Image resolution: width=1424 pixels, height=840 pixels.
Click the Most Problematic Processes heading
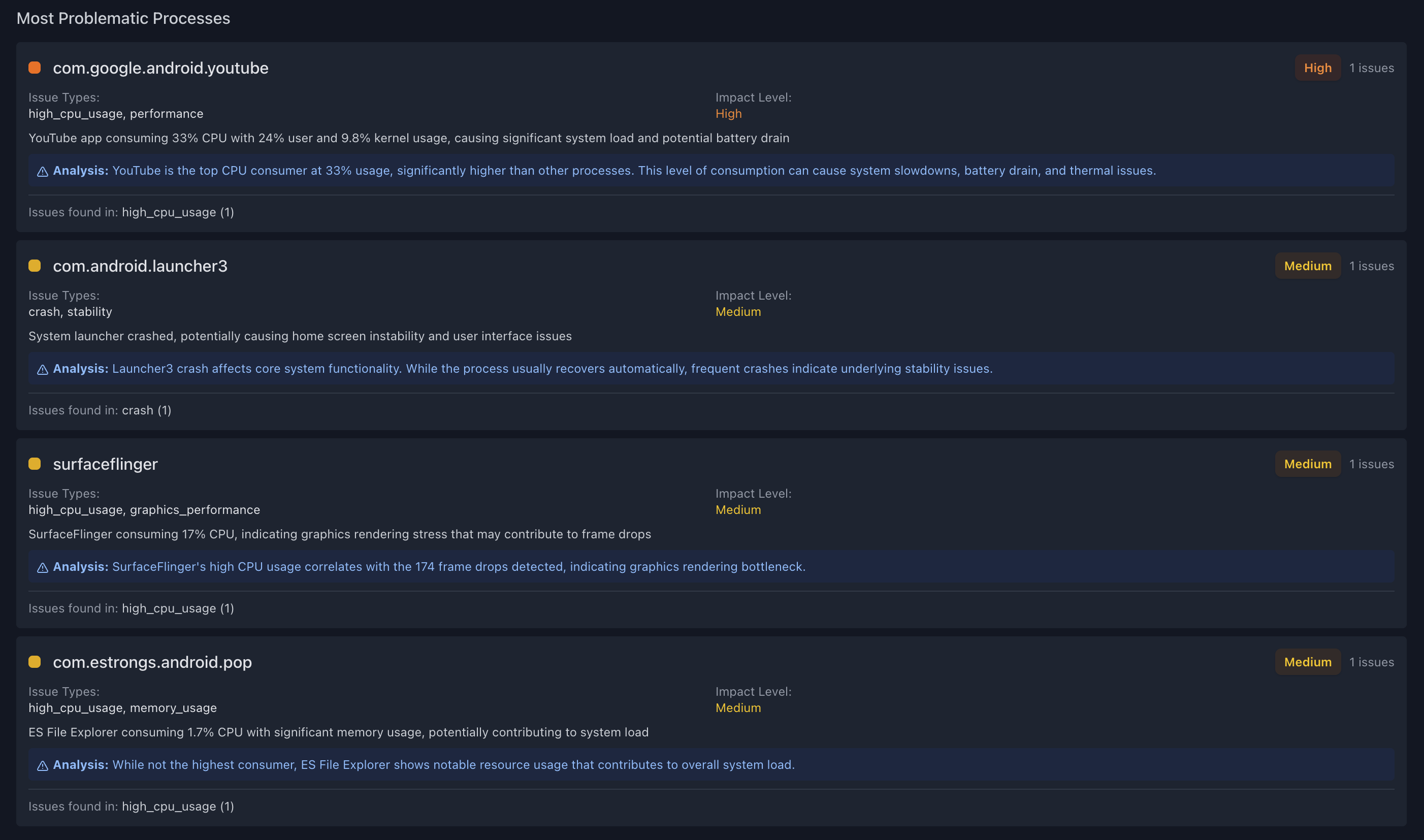click(x=123, y=18)
